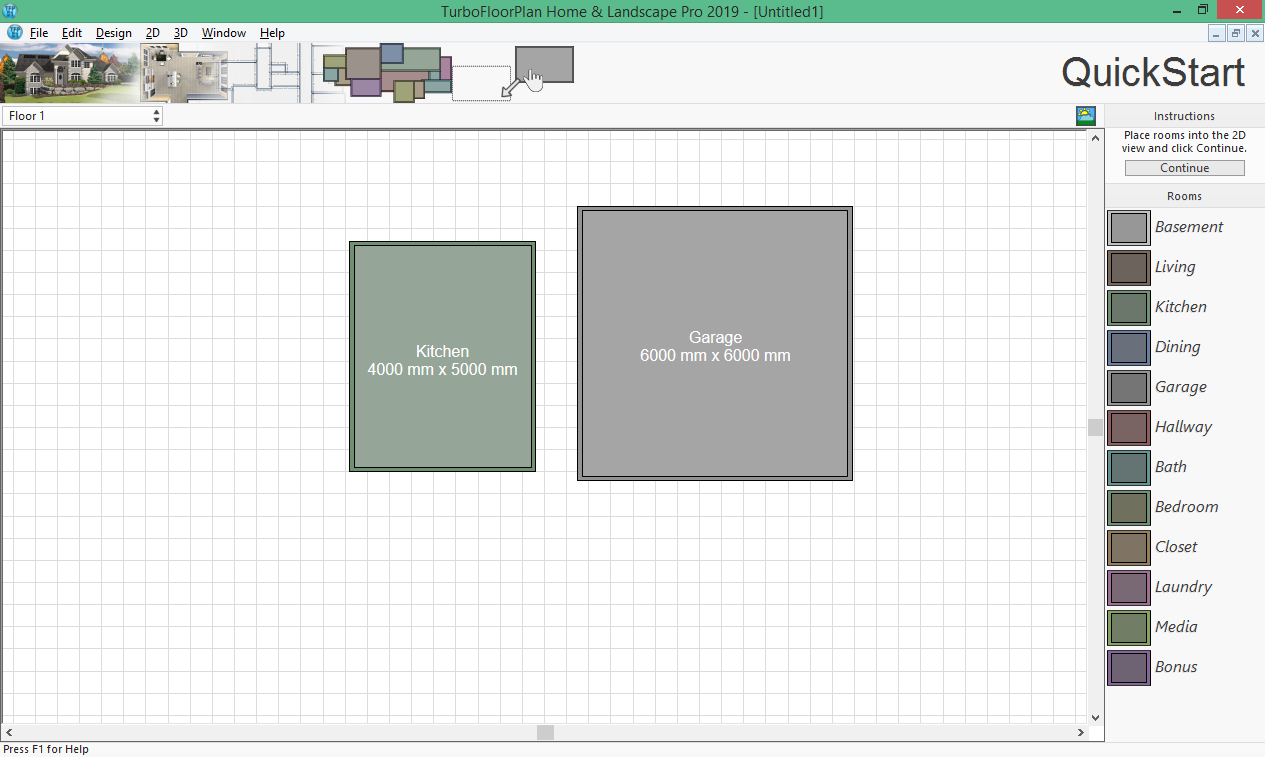Click the TurboFloorPlan icon in the title bar
Screen dimensions: 1265x757
point(11,11)
